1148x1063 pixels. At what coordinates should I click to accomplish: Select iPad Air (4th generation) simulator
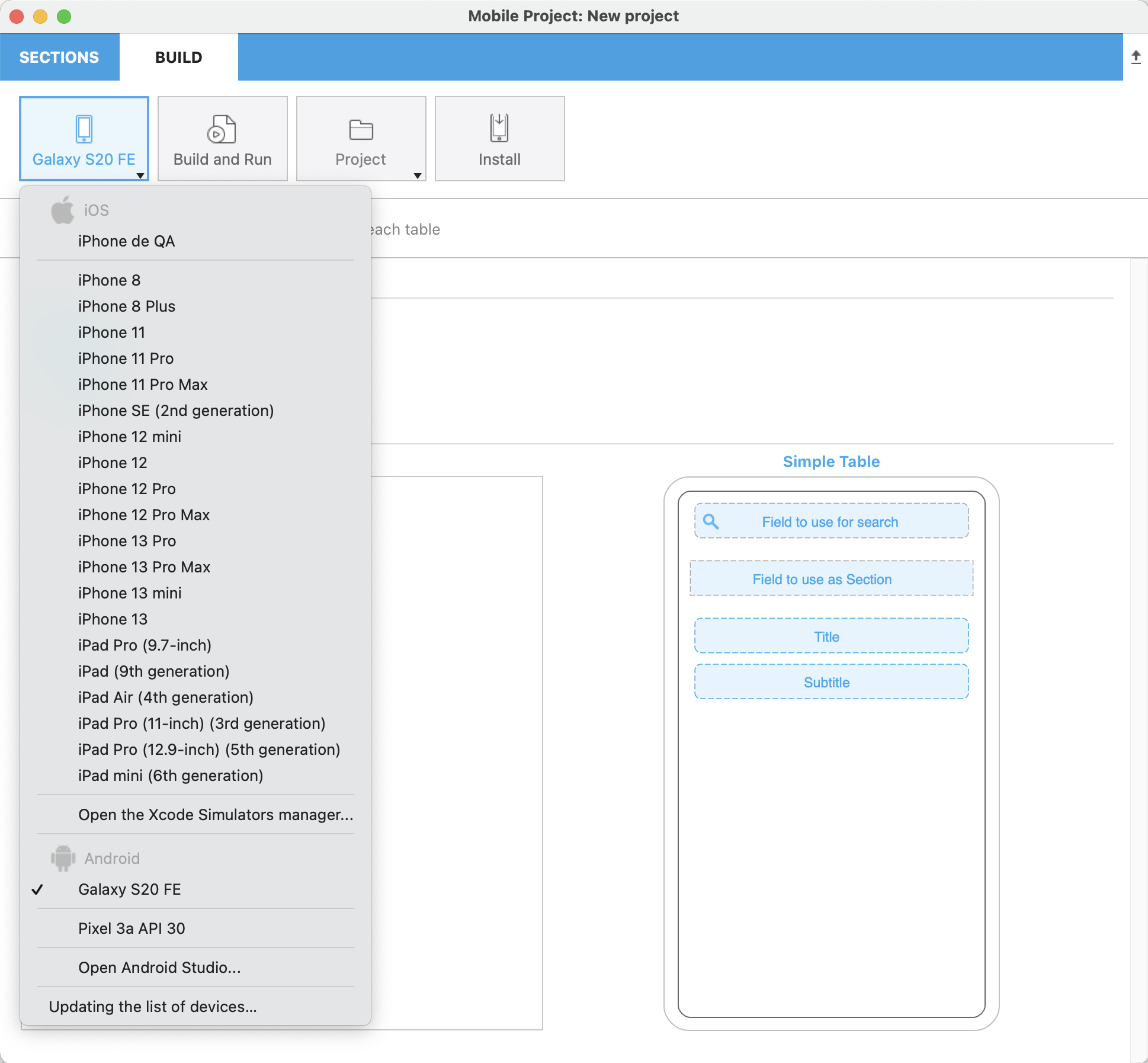195,697
